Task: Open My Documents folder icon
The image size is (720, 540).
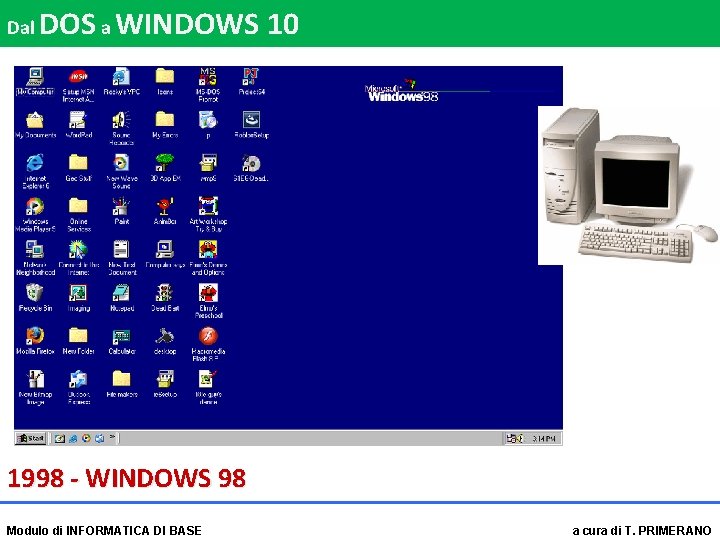Action: [35, 125]
